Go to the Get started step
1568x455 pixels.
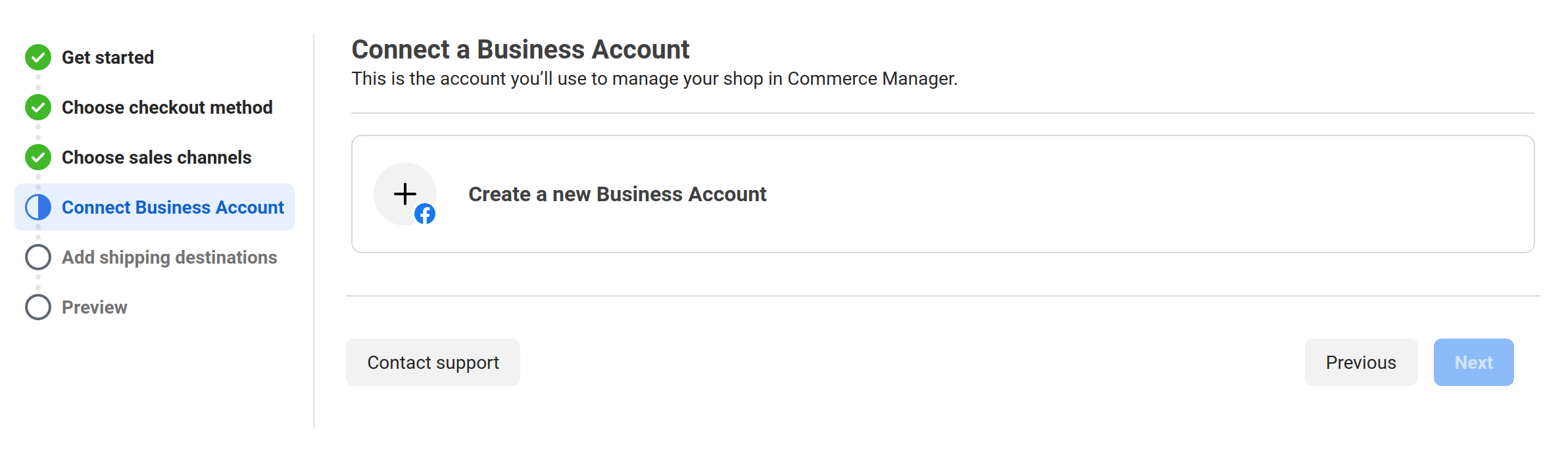tap(108, 57)
